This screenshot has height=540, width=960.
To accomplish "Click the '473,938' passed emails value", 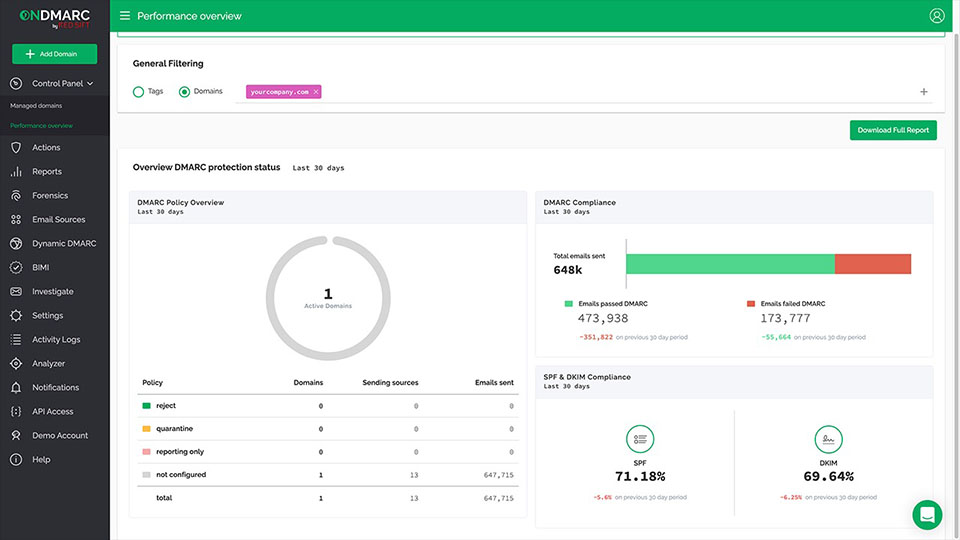I will coord(602,318).
